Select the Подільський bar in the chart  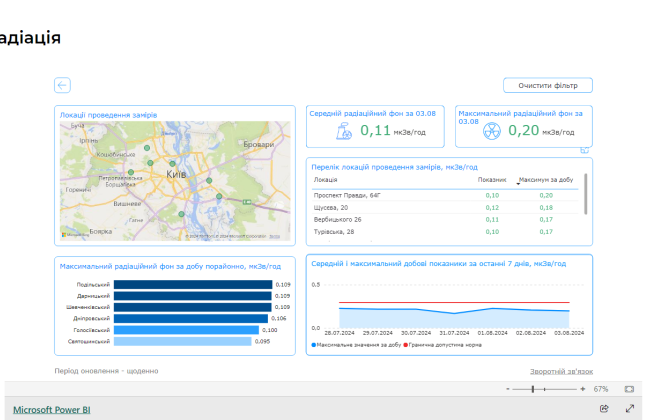point(192,284)
